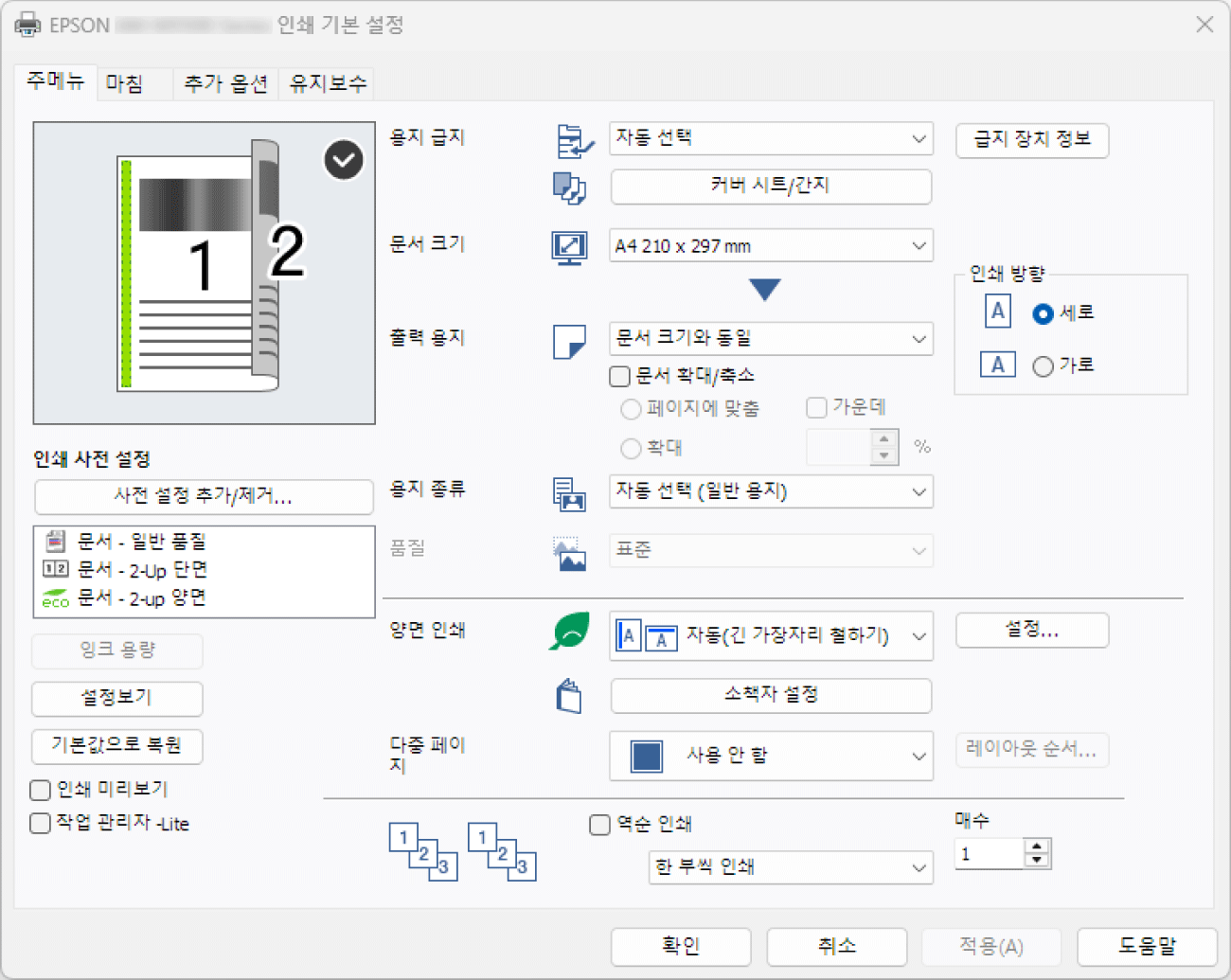This screenshot has width=1231, height=980.
Task: Increase 매수 copies with the up arrow
Action: pos(1038,846)
